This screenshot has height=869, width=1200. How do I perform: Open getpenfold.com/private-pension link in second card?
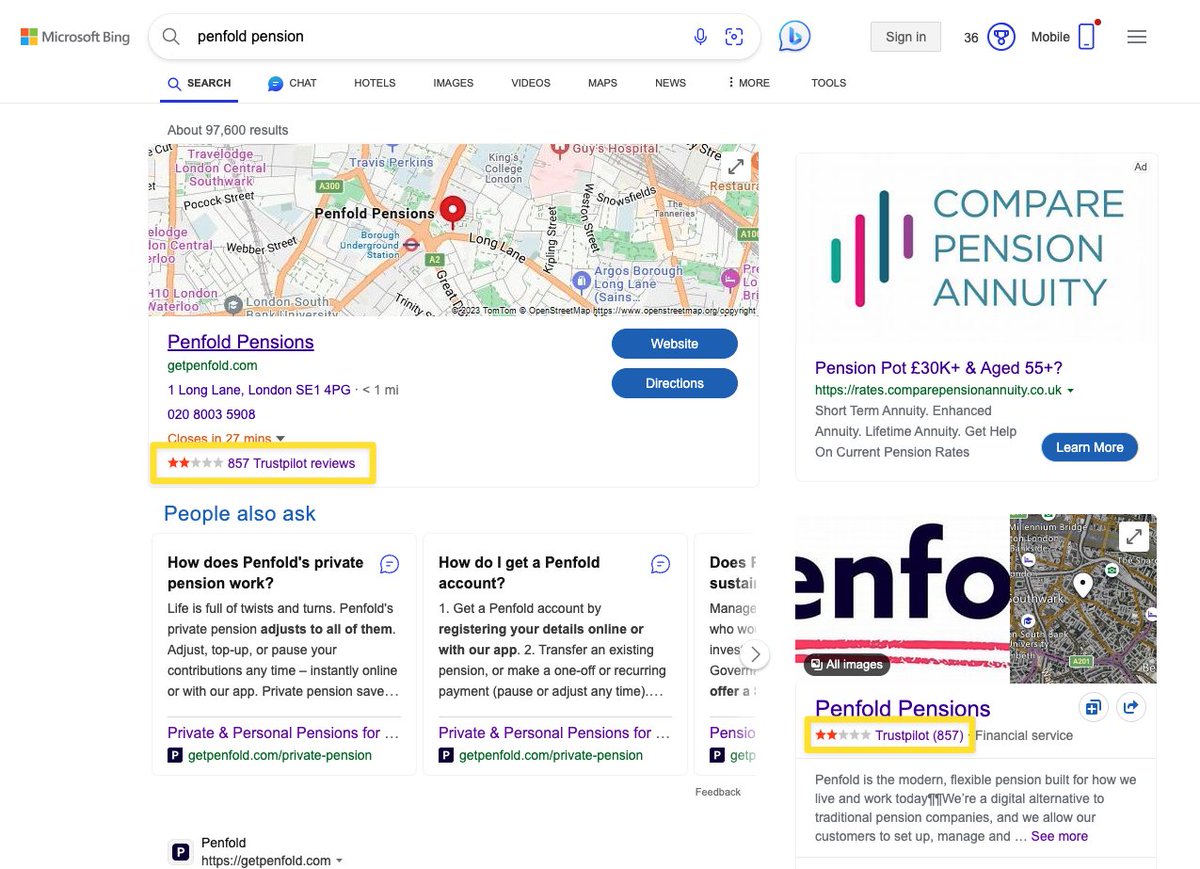coord(551,755)
